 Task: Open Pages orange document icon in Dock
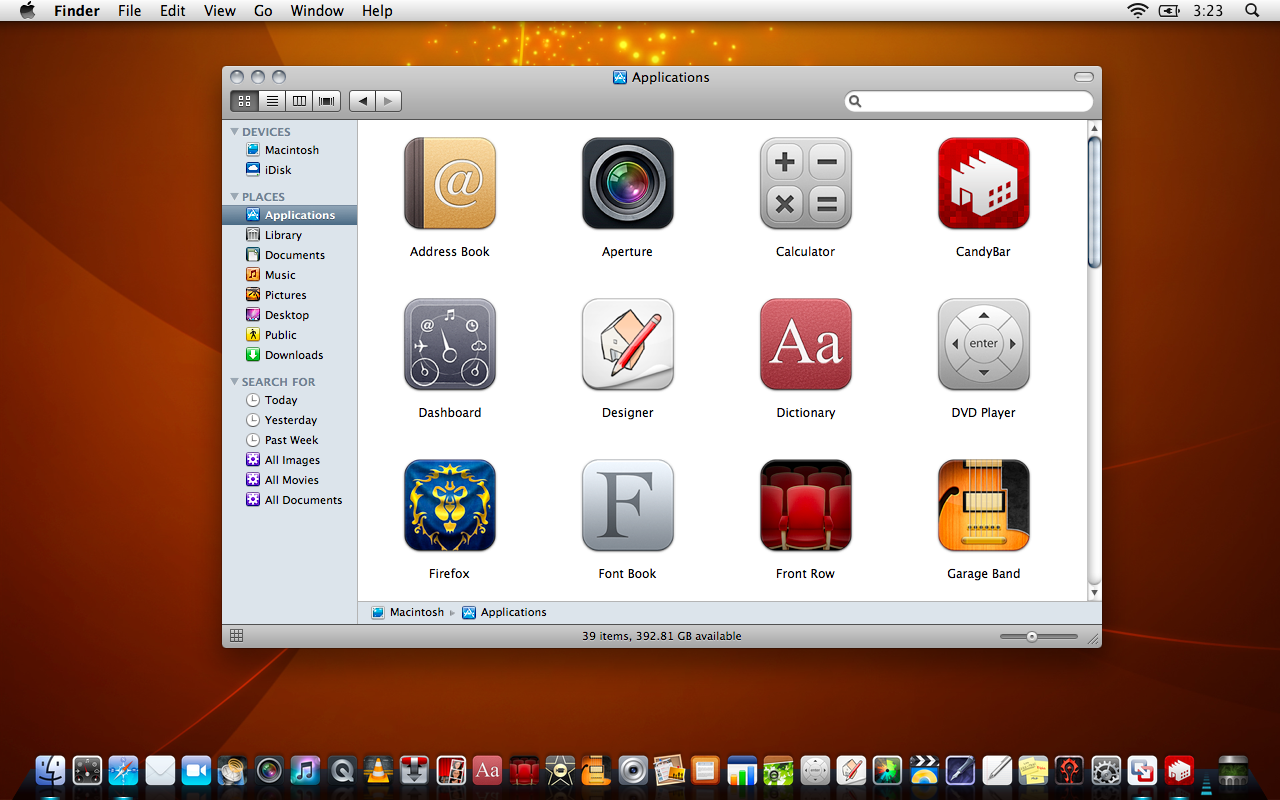point(705,770)
